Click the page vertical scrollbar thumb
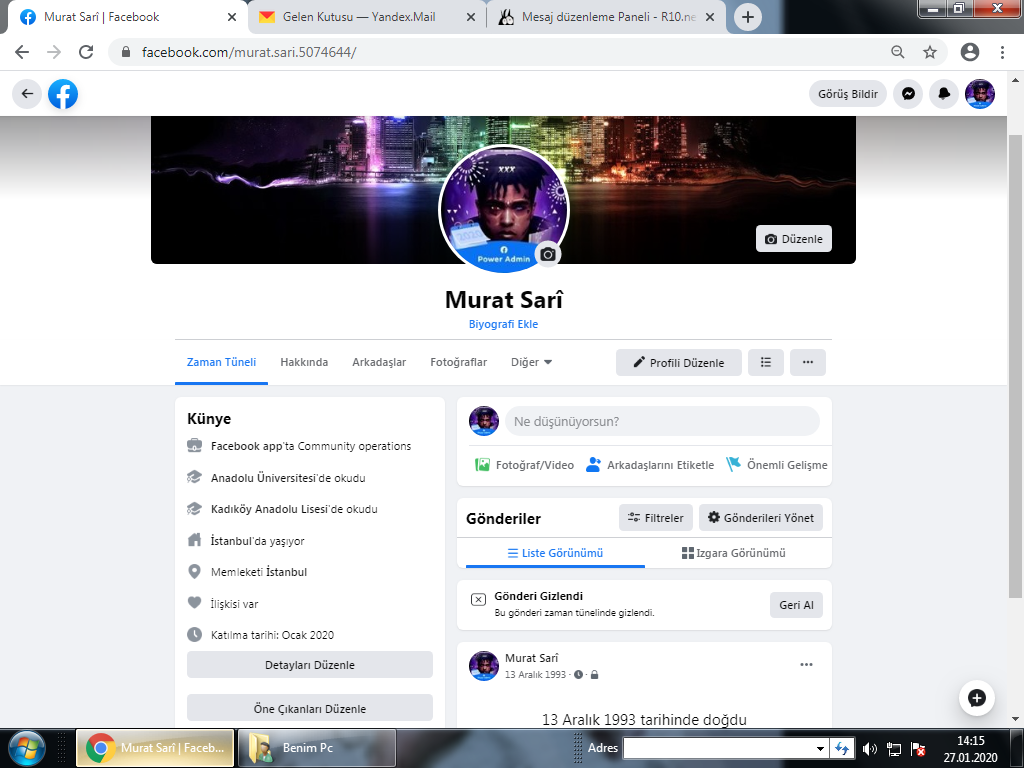This screenshot has height=768, width=1024. (x=1015, y=366)
